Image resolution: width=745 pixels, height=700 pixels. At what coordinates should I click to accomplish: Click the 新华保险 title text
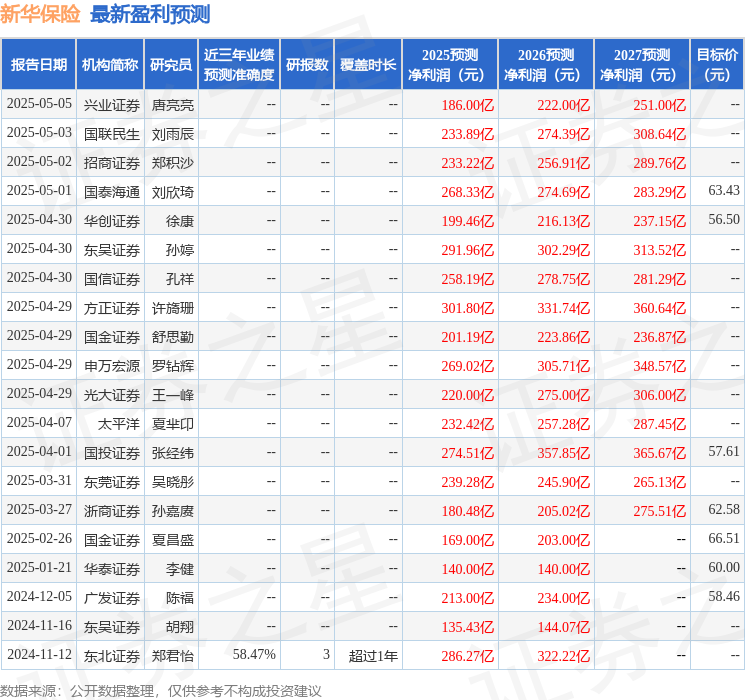[40, 14]
